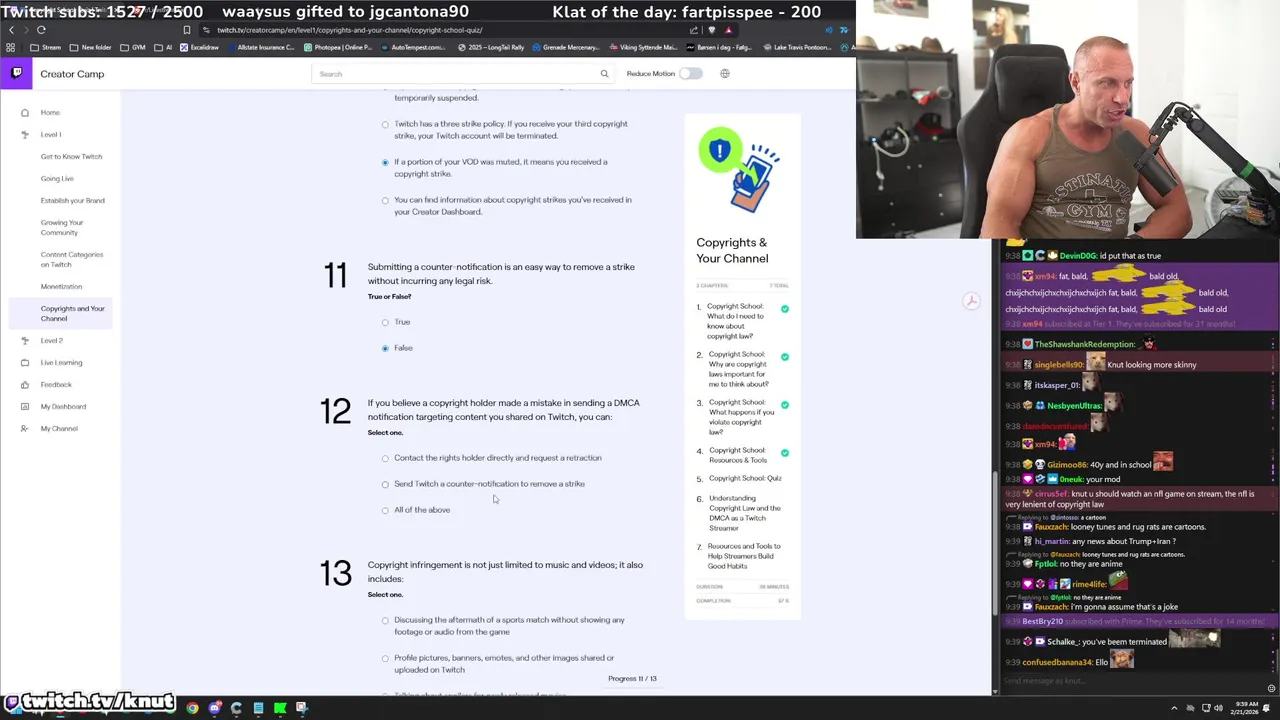Image resolution: width=1280 pixels, height=720 pixels.
Task: Open 'Monetization' in sidebar
Action: 61,286
